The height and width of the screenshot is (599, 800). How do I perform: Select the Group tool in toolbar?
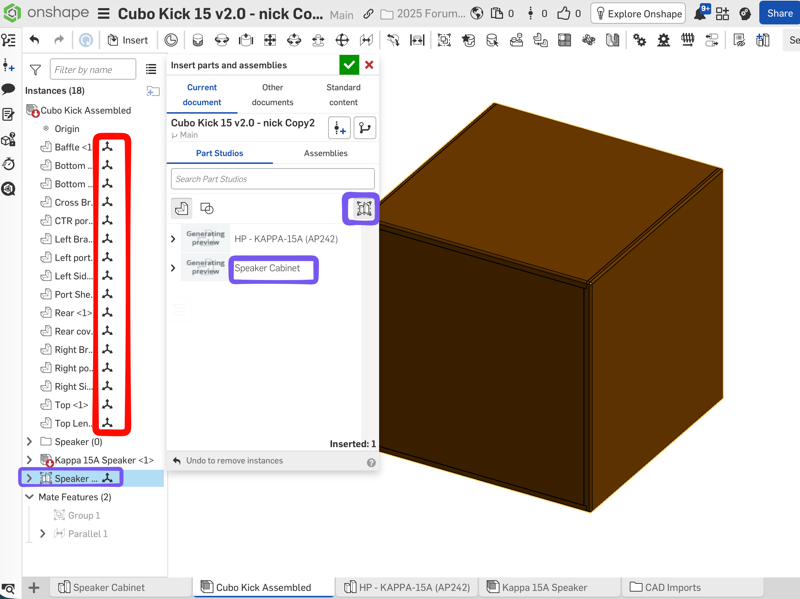coord(444,40)
